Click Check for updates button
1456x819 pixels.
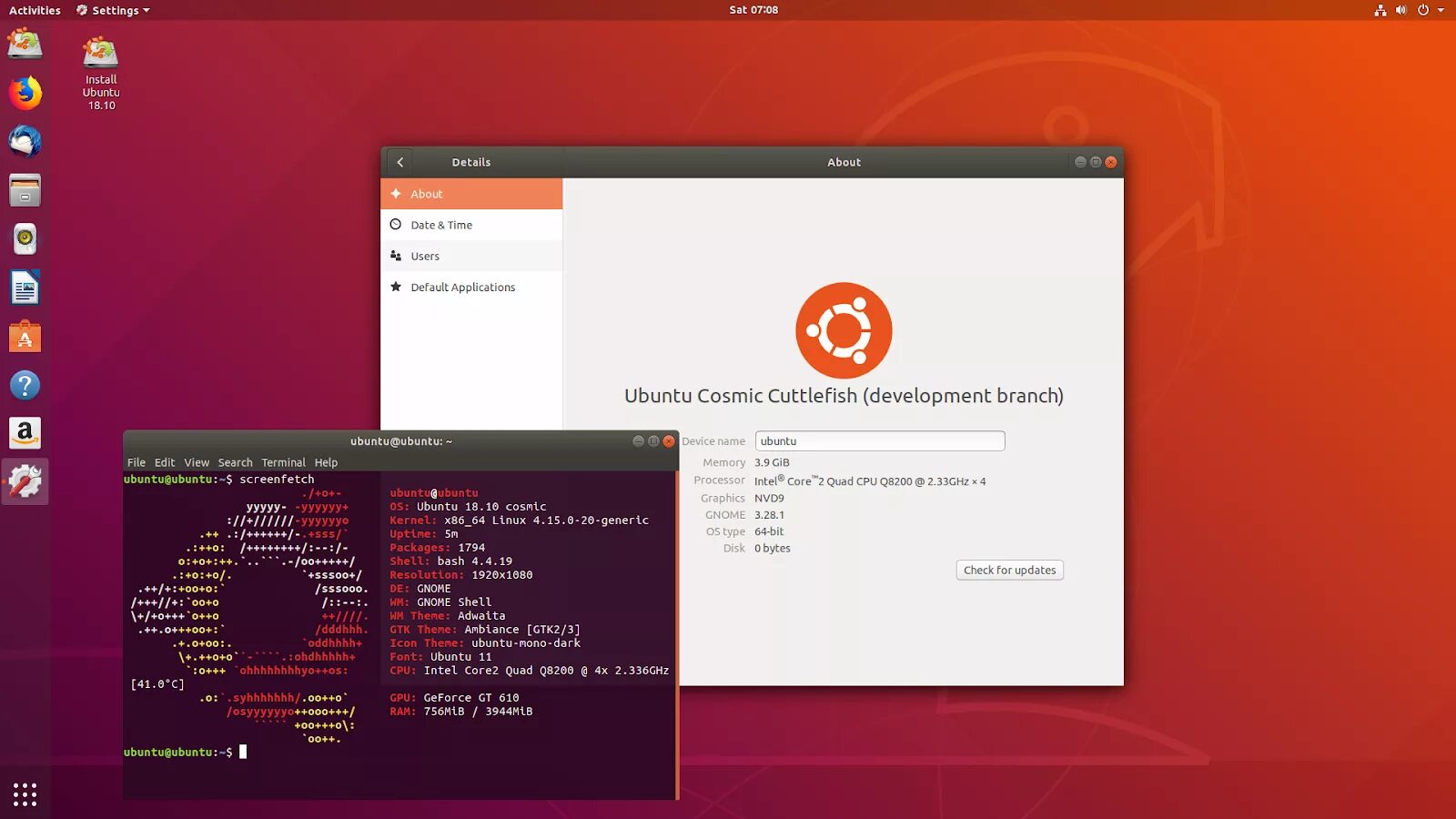(1009, 570)
